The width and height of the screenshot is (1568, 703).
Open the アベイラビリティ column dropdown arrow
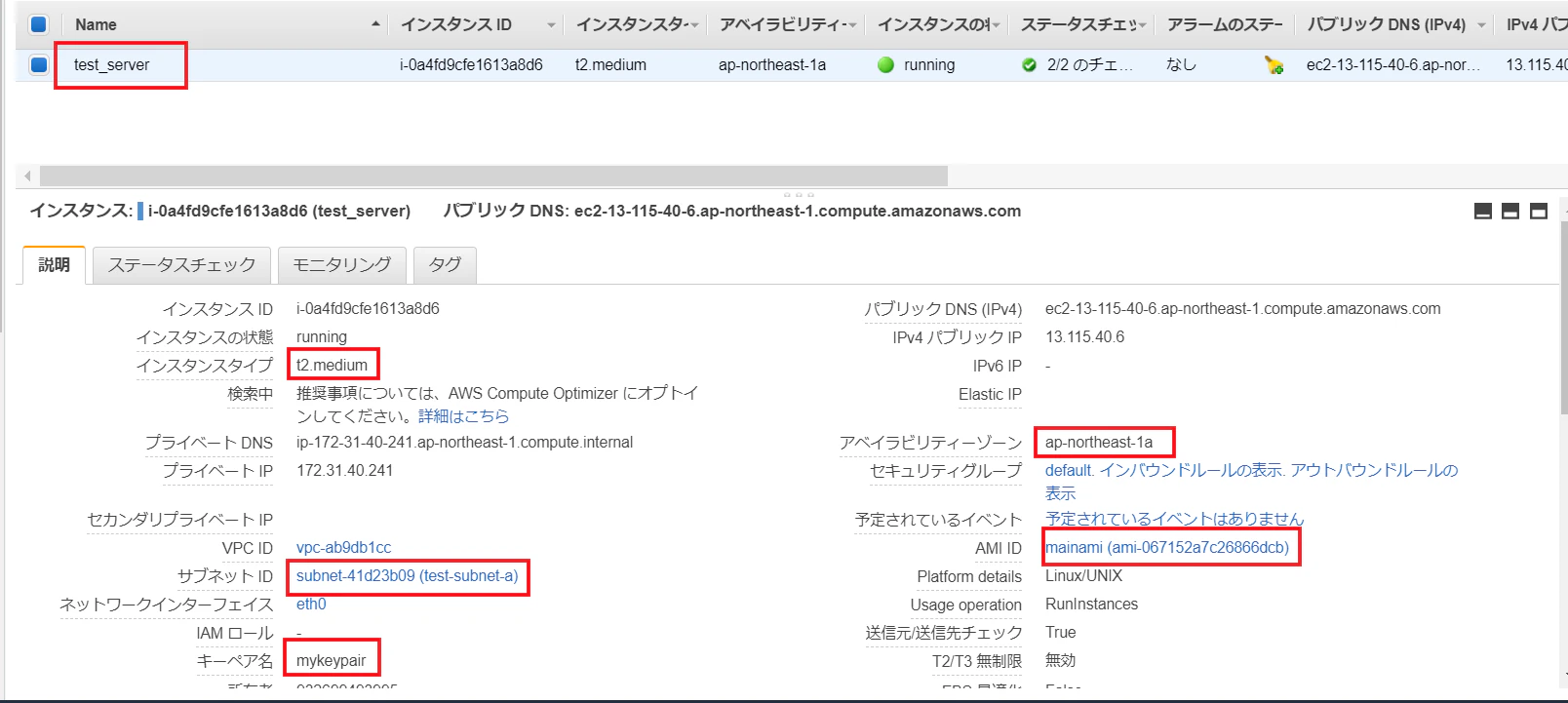click(852, 25)
